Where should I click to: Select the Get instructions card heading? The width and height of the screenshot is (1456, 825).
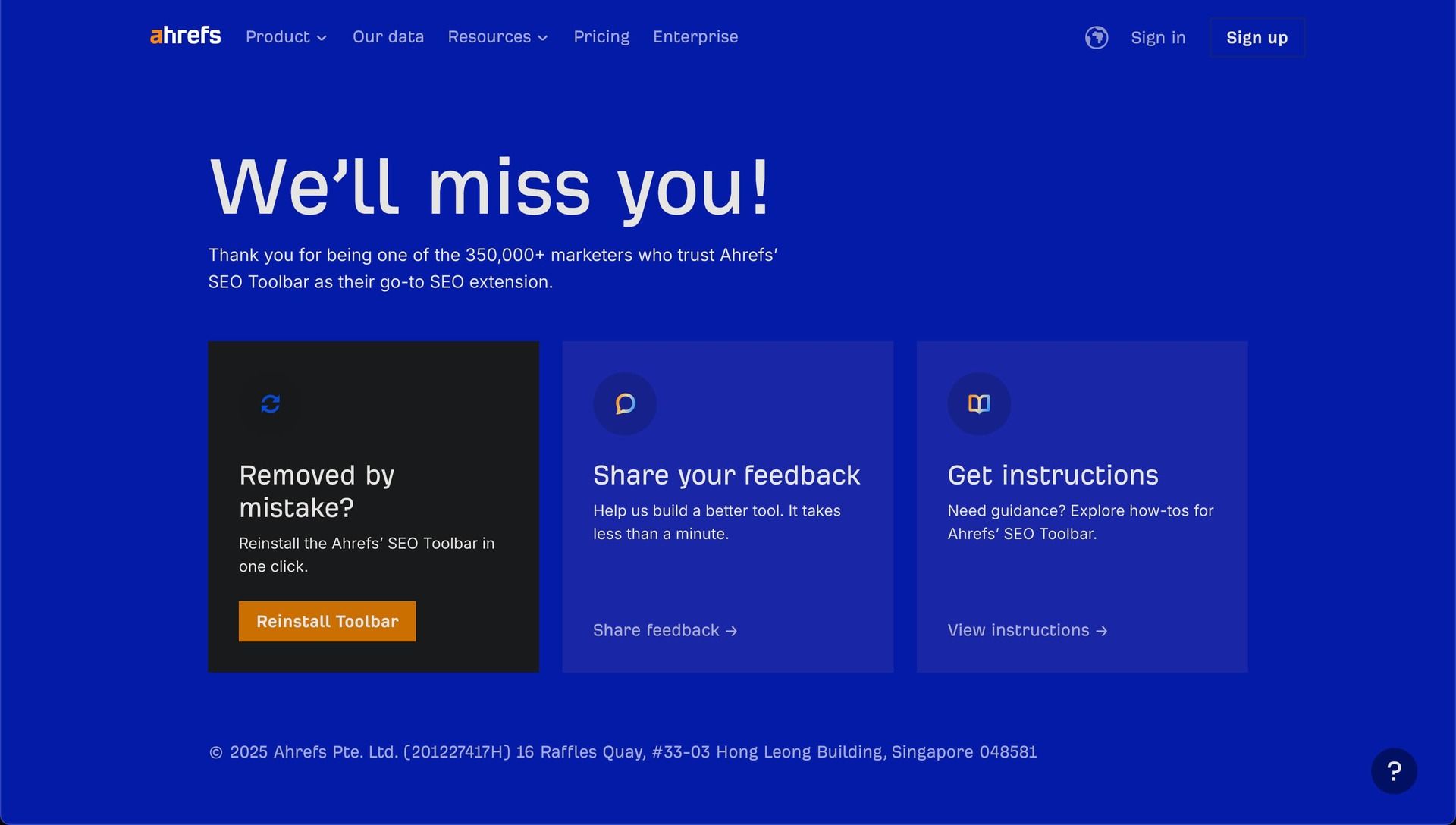click(1052, 475)
